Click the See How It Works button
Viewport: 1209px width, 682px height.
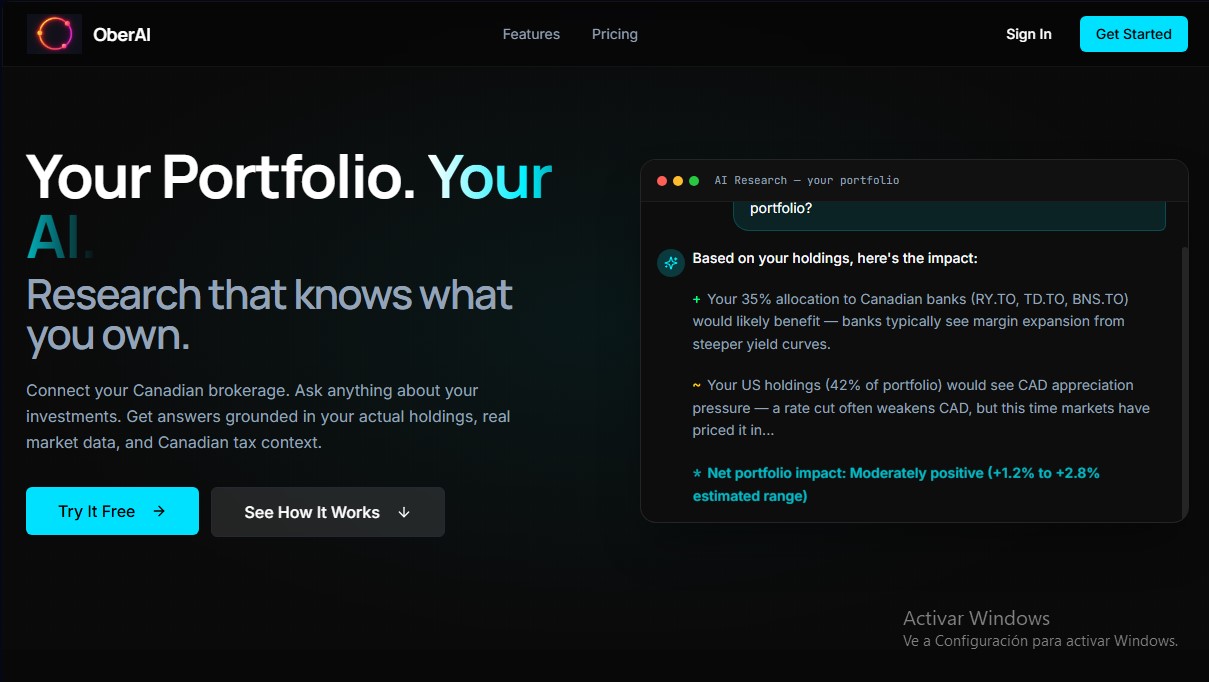(x=328, y=512)
